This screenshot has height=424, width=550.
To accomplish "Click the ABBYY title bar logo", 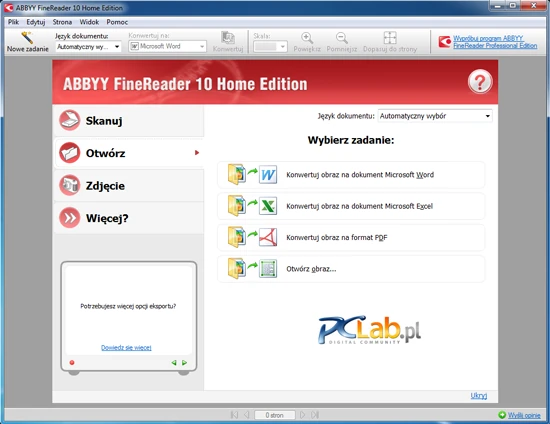I will 9,7.
